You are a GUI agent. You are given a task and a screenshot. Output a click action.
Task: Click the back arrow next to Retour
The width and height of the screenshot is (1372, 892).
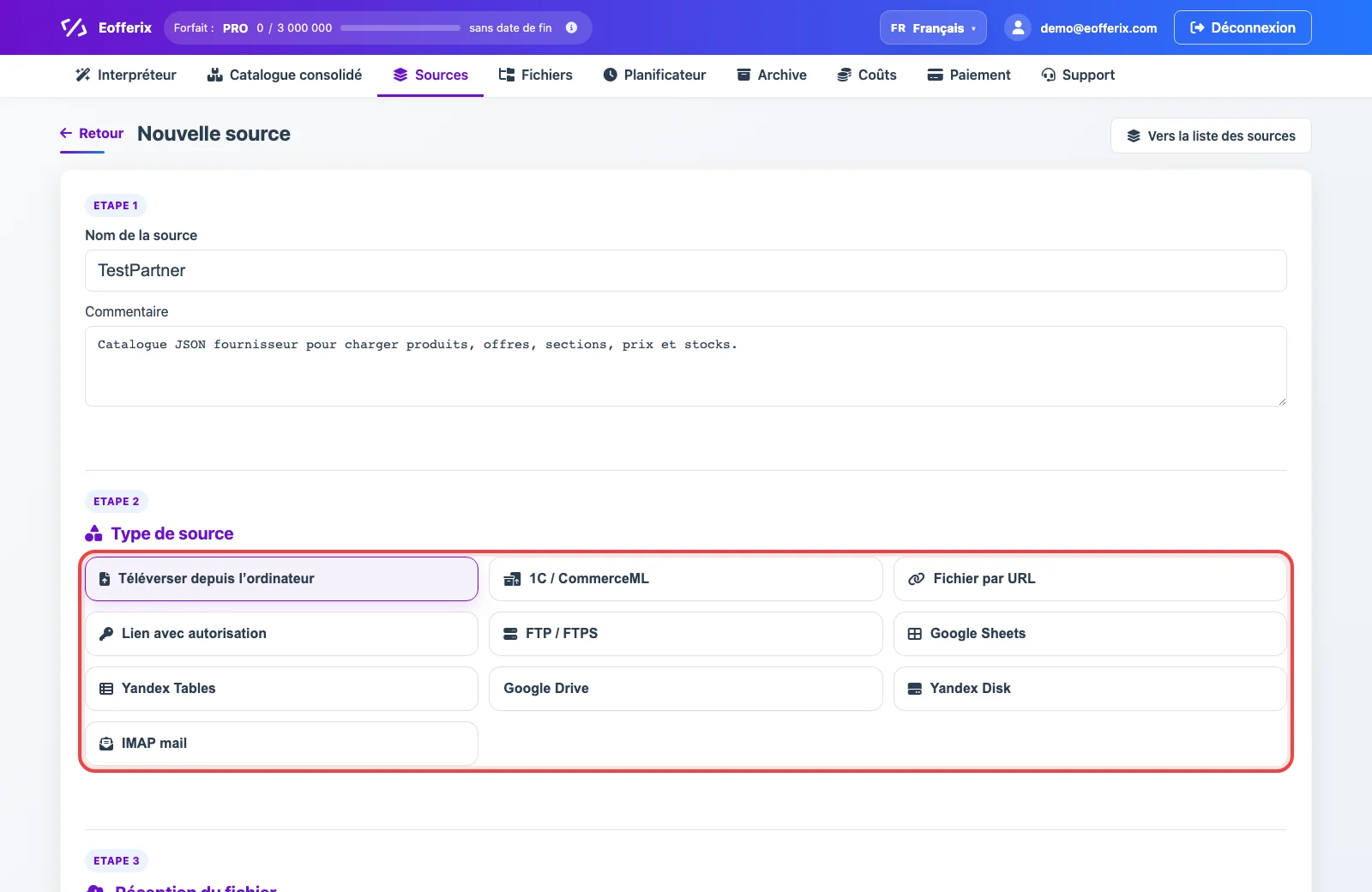(x=66, y=133)
